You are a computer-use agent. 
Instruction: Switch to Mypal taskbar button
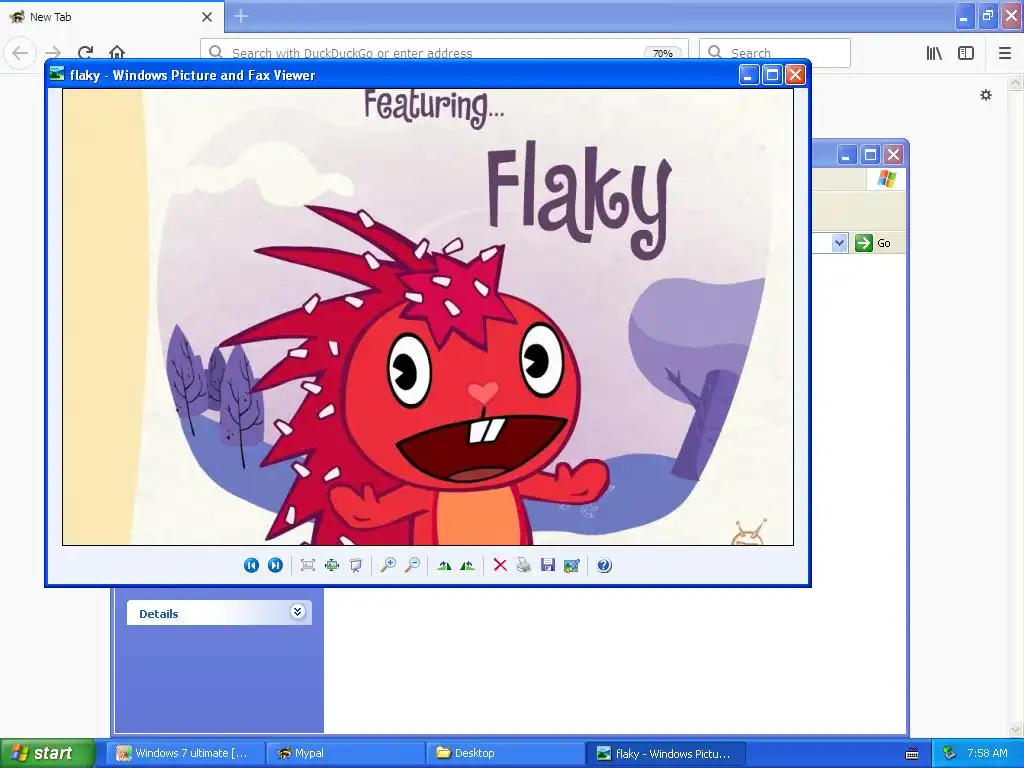click(x=345, y=753)
